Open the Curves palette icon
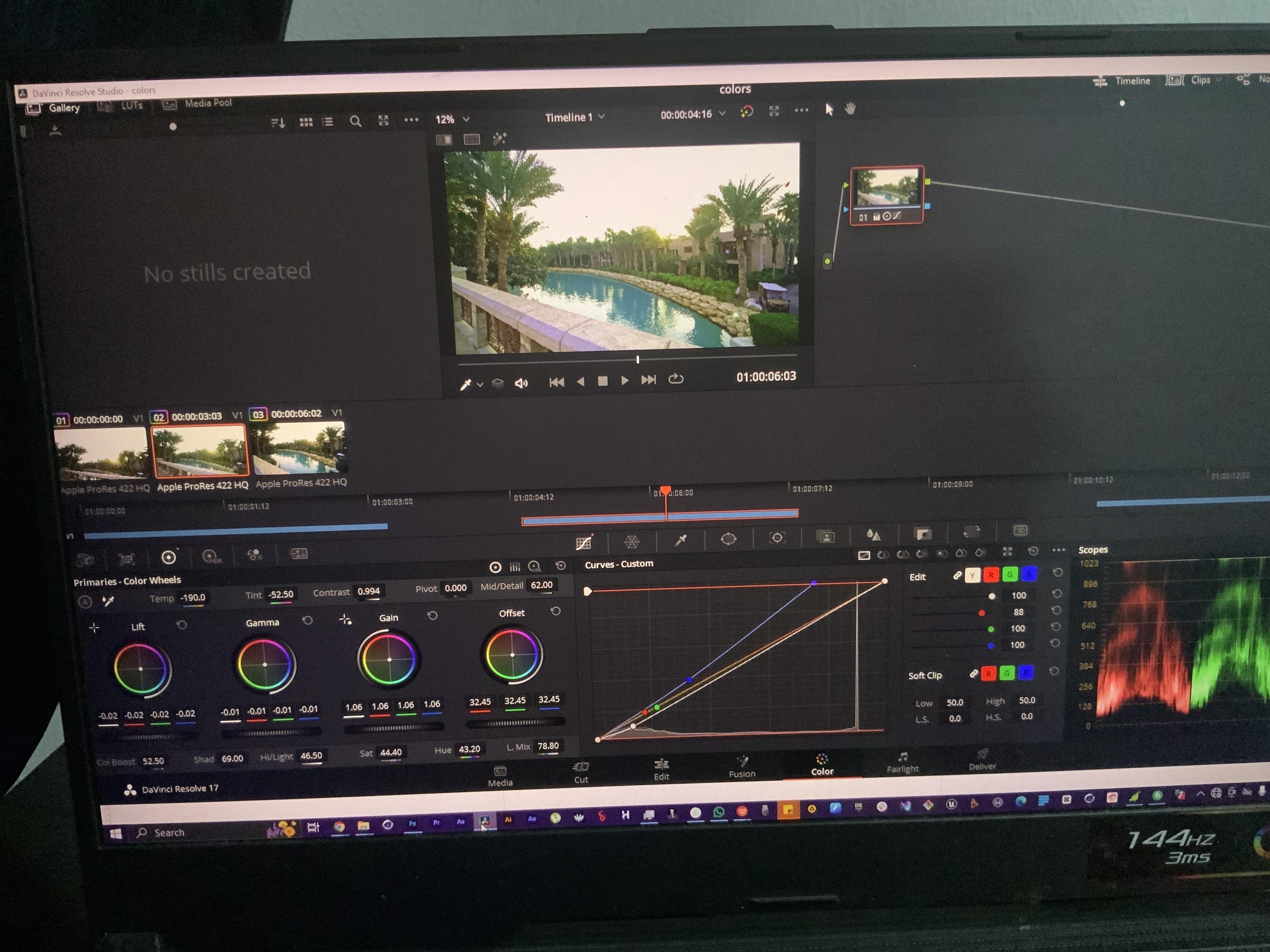The height and width of the screenshot is (952, 1270). [583, 542]
